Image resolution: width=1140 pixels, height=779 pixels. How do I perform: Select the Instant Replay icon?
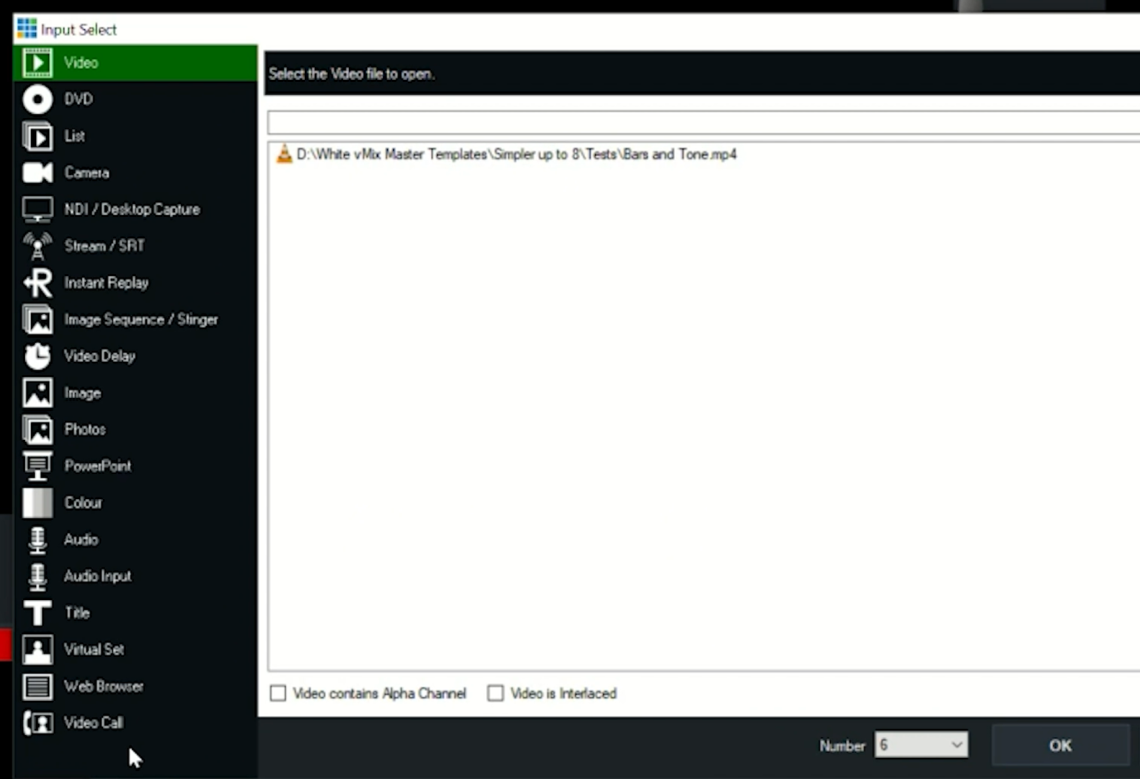(x=37, y=283)
